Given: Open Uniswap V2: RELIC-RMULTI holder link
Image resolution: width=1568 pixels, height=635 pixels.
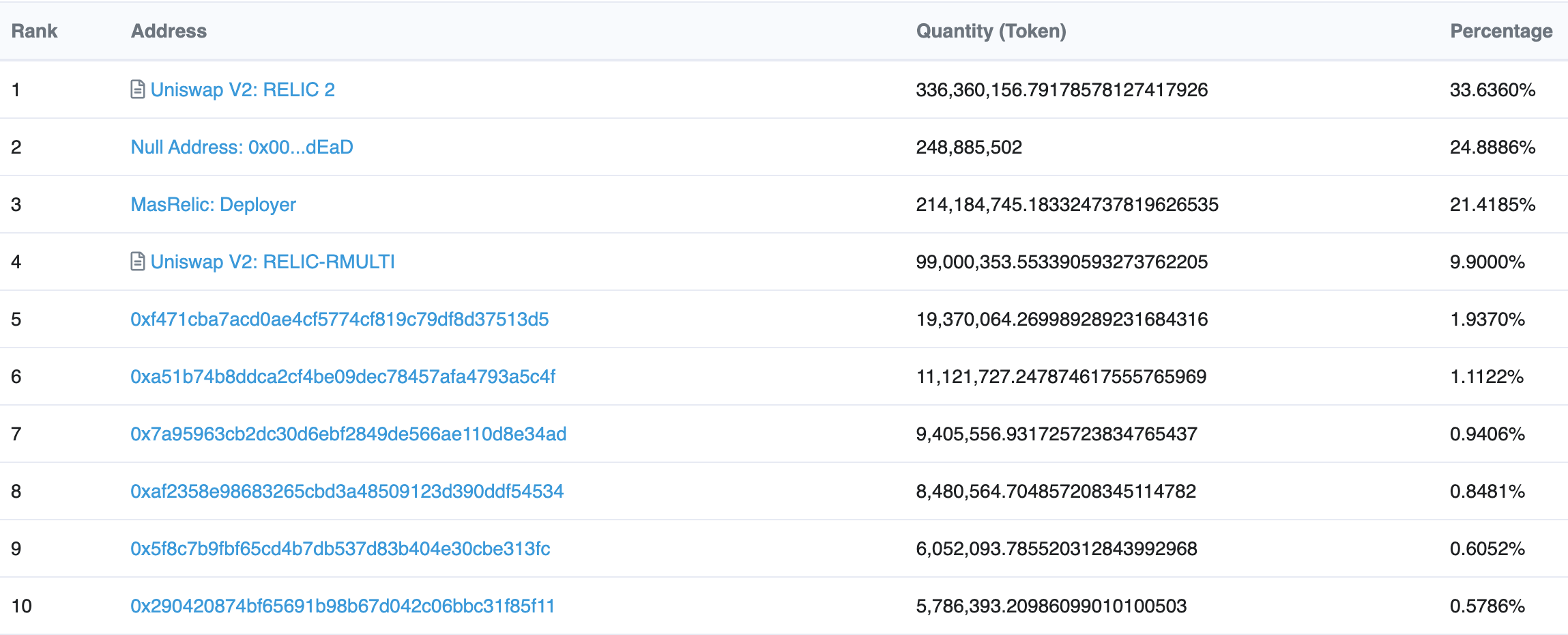Looking at the screenshot, I should pyautogui.click(x=272, y=262).
